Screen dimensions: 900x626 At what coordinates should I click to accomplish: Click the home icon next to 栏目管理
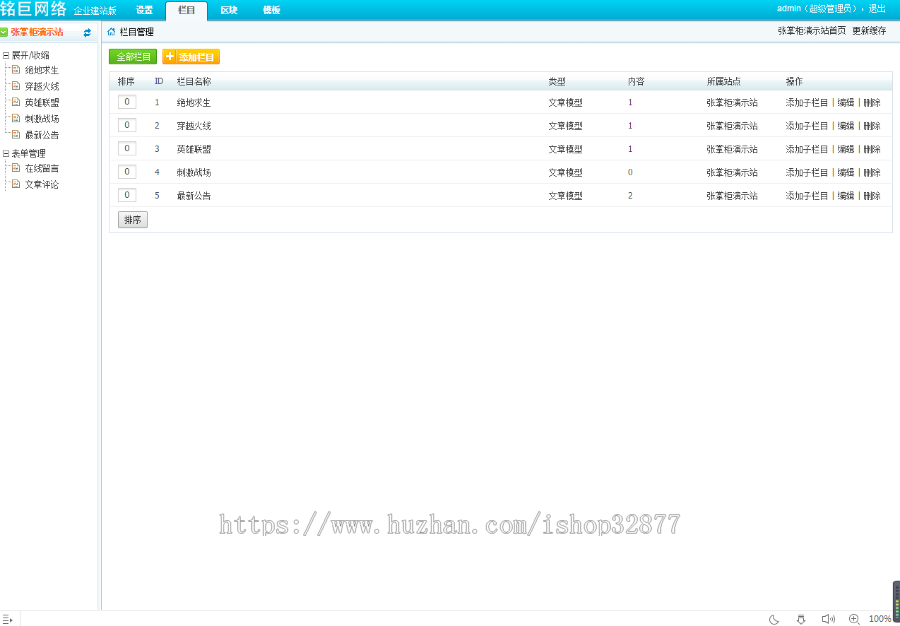click(x=111, y=32)
